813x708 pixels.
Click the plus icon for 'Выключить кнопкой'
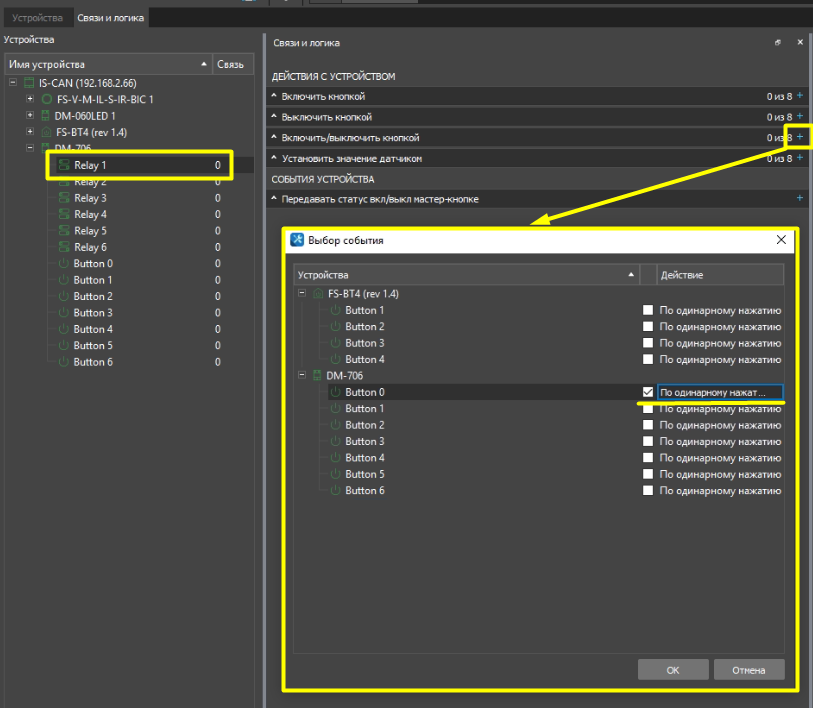[799, 117]
